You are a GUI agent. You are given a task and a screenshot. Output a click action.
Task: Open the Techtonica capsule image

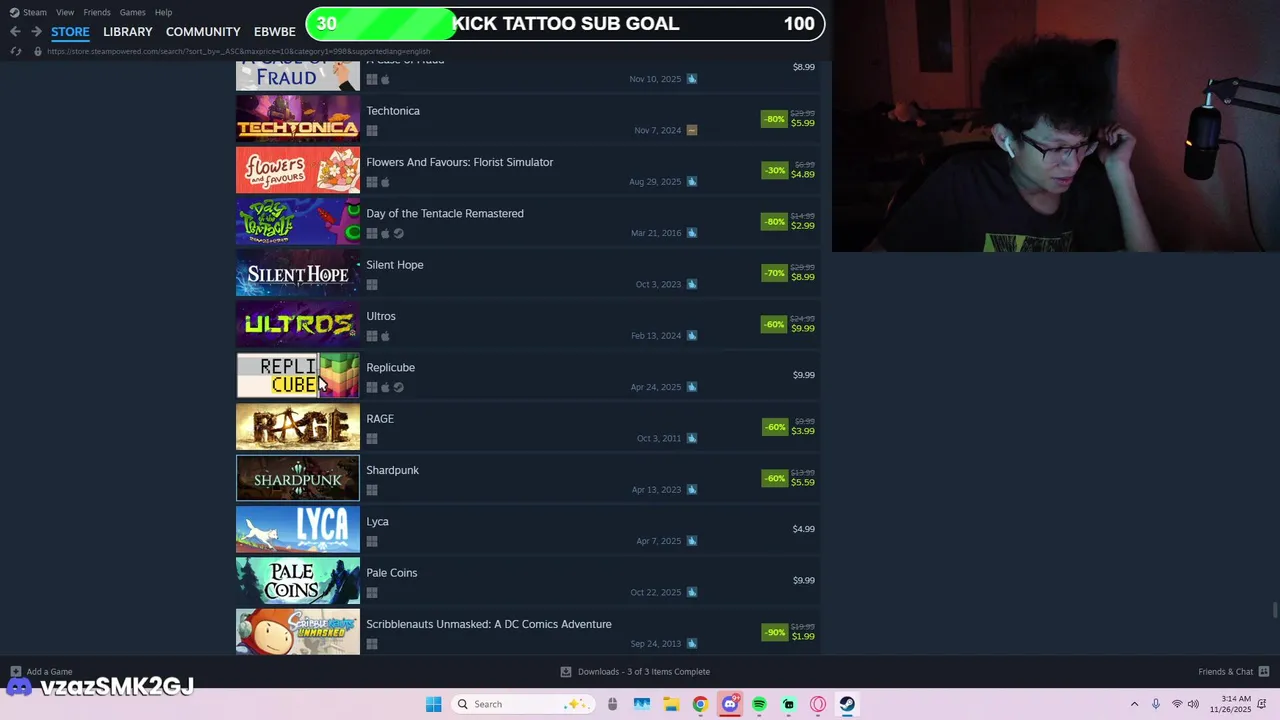point(297,119)
